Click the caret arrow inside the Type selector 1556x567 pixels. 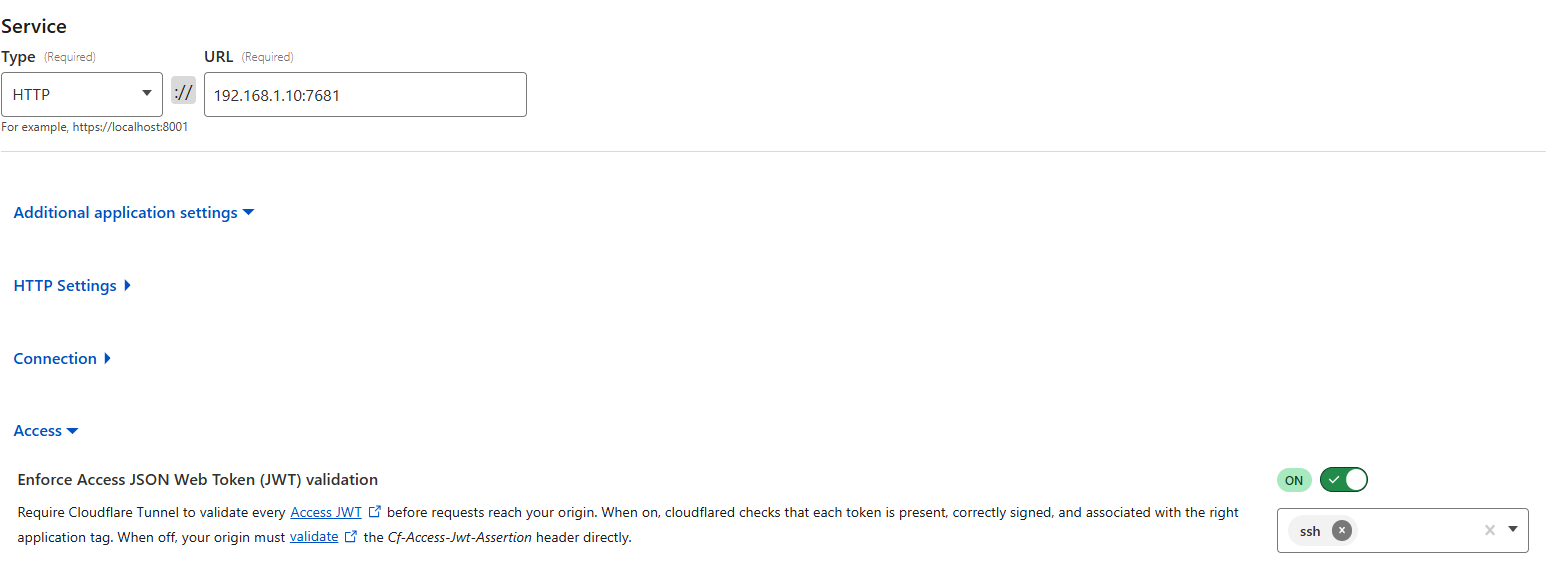pyautogui.click(x=147, y=93)
